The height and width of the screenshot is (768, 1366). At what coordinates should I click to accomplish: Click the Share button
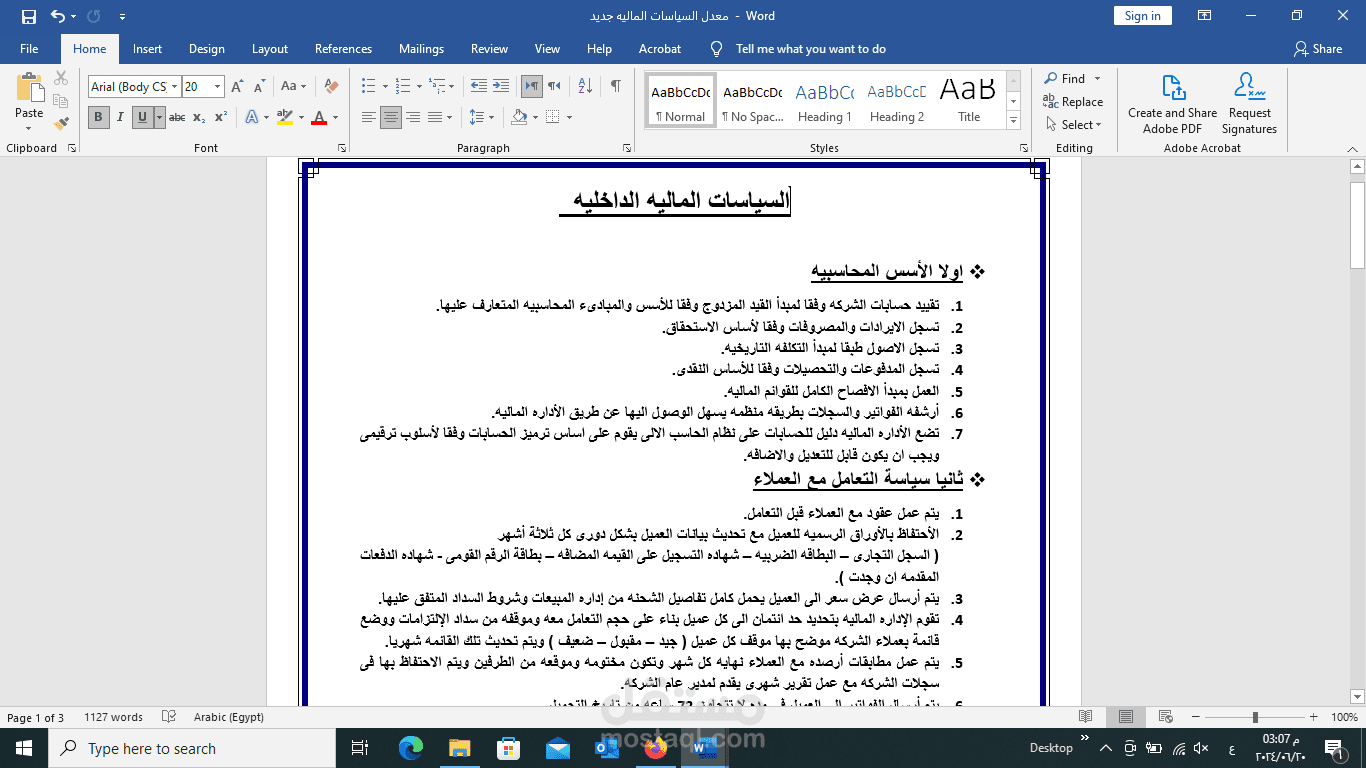click(x=1318, y=49)
